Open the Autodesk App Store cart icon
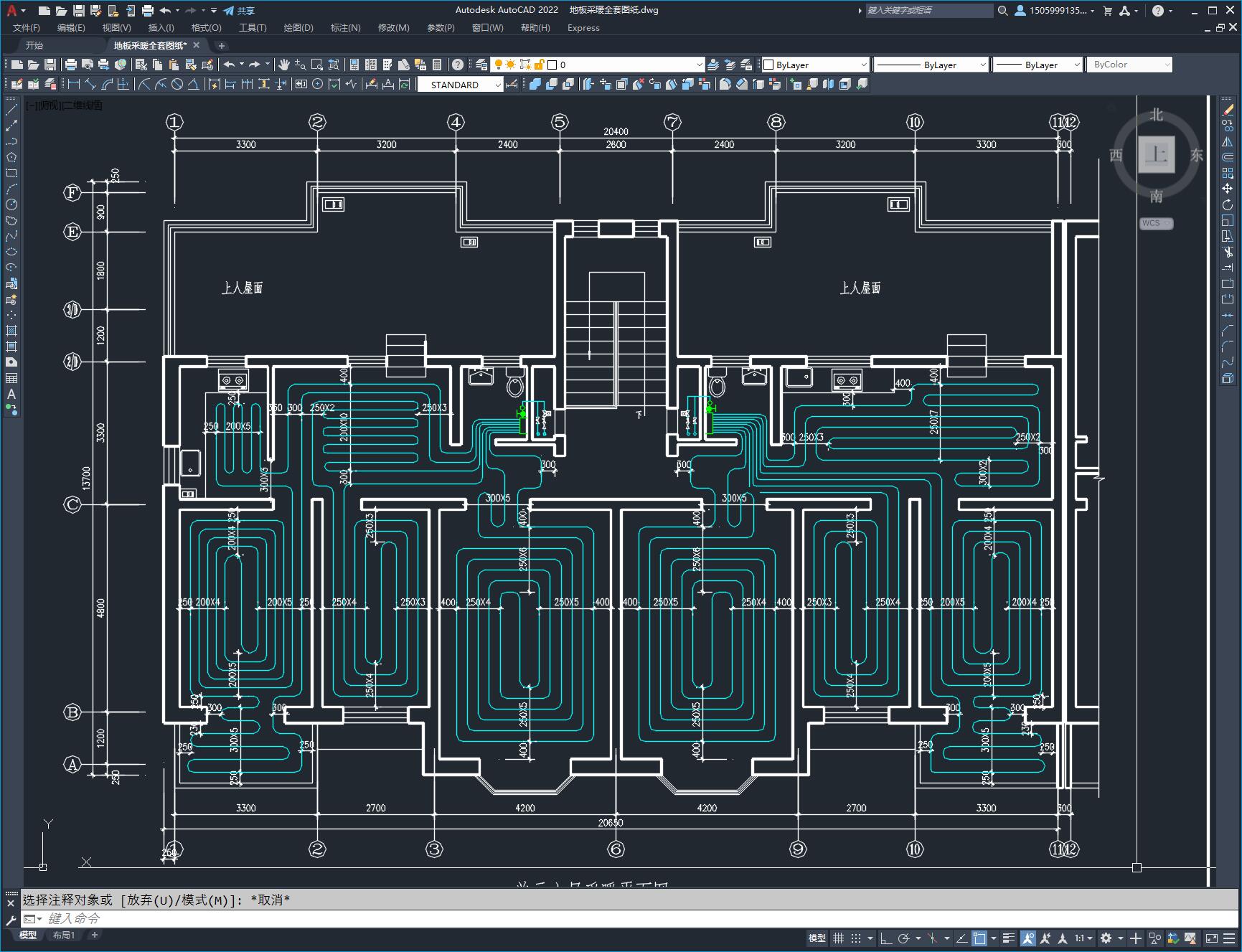1242x952 pixels. tap(1107, 10)
